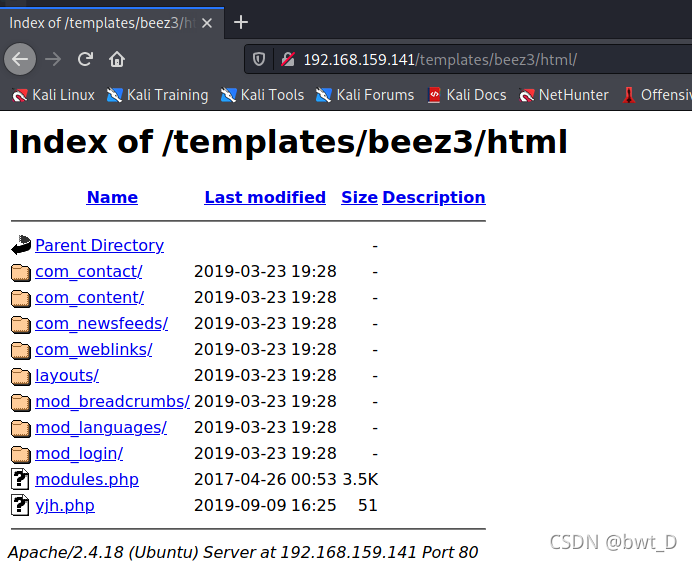Go back with the browser back arrow

[20, 59]
